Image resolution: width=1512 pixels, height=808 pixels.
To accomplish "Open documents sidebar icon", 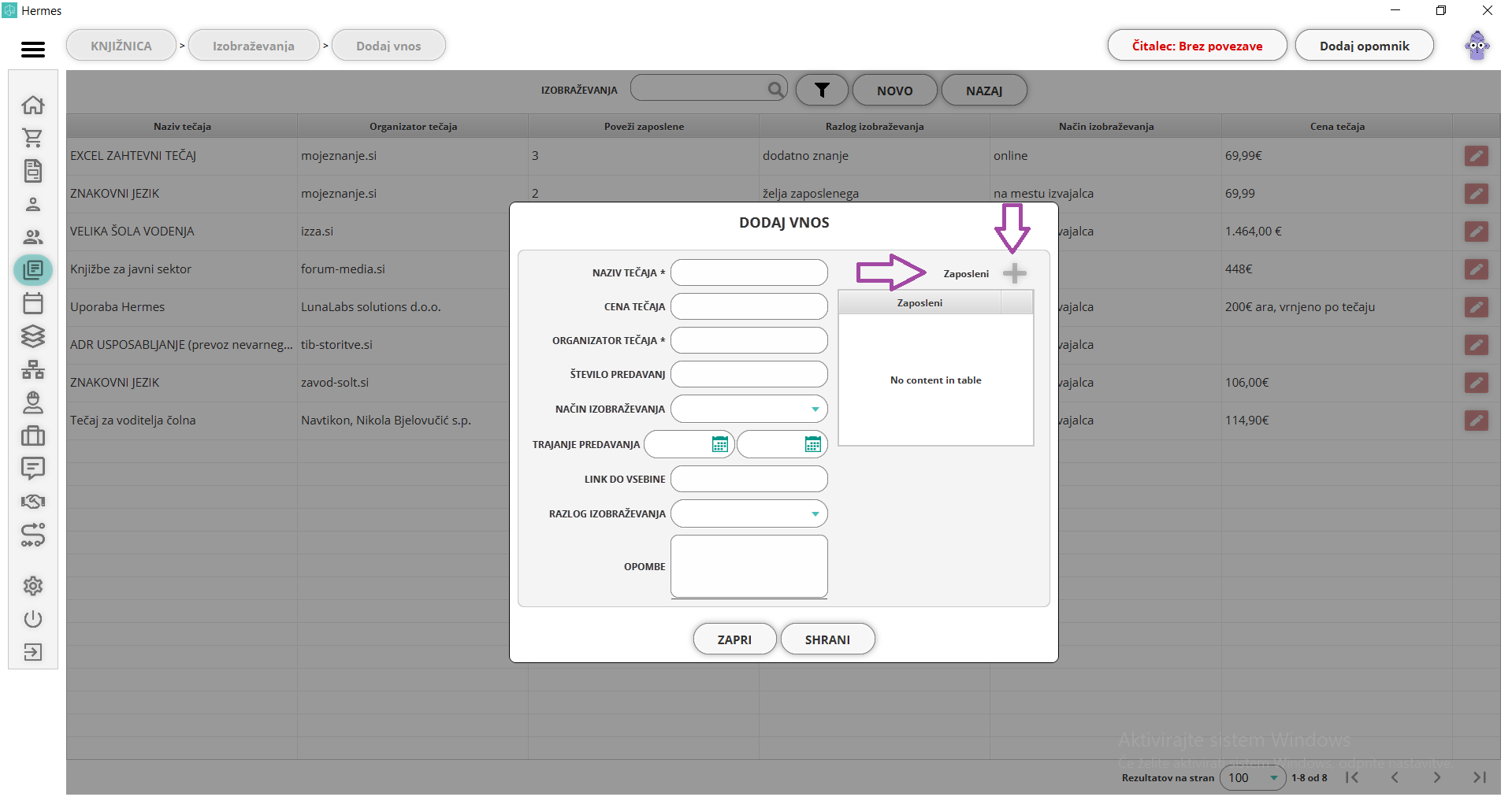I will point(33,171).
